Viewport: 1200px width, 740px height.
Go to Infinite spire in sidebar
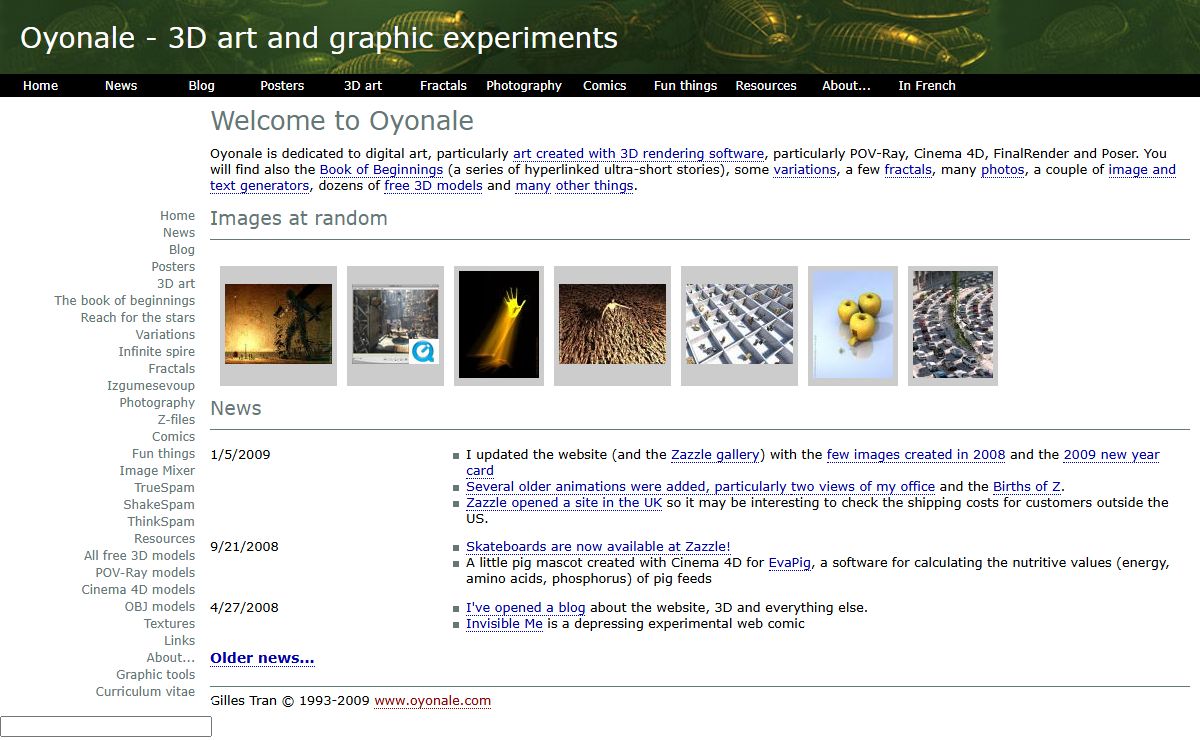coord(157,352)
